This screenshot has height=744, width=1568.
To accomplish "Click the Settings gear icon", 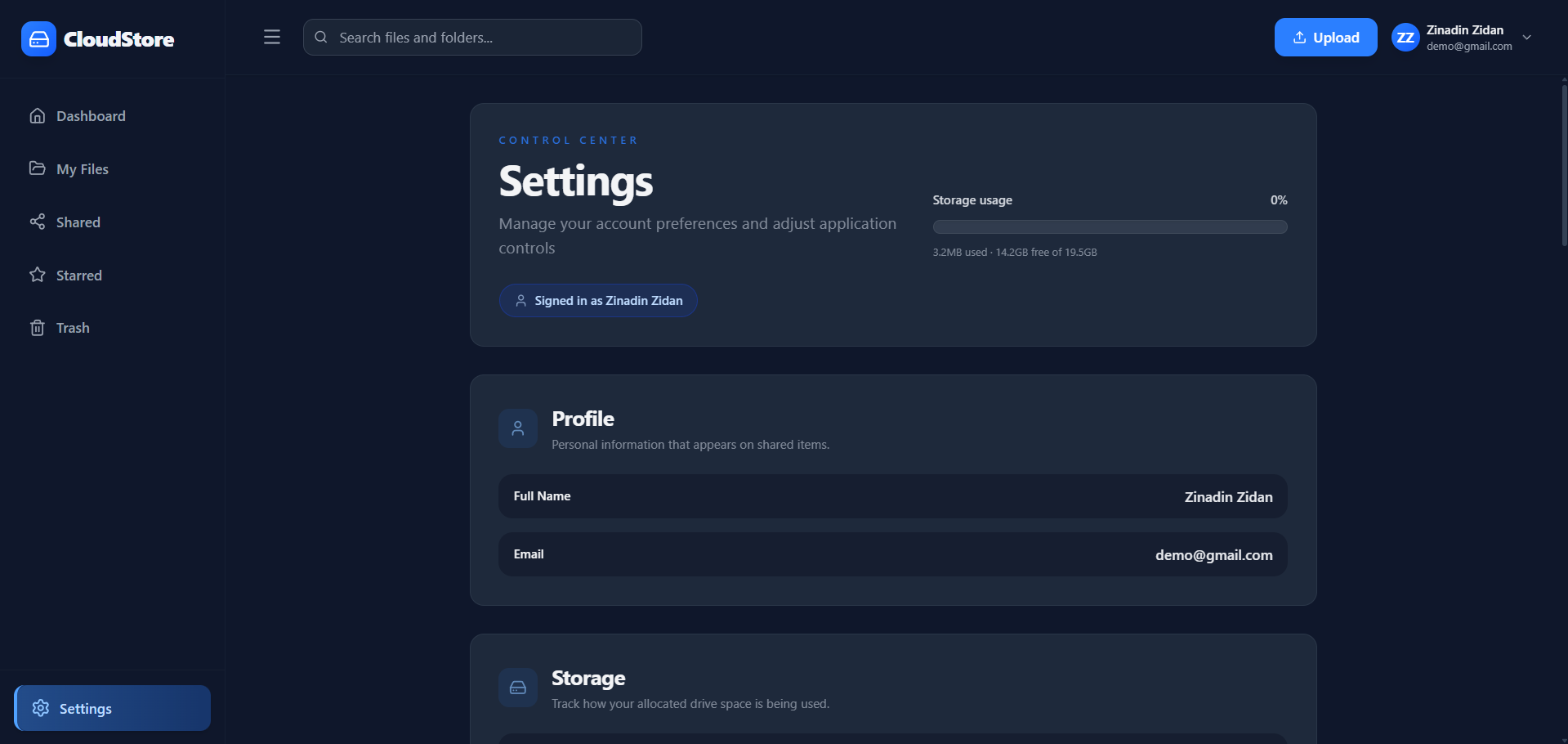I will click(41, 708).
